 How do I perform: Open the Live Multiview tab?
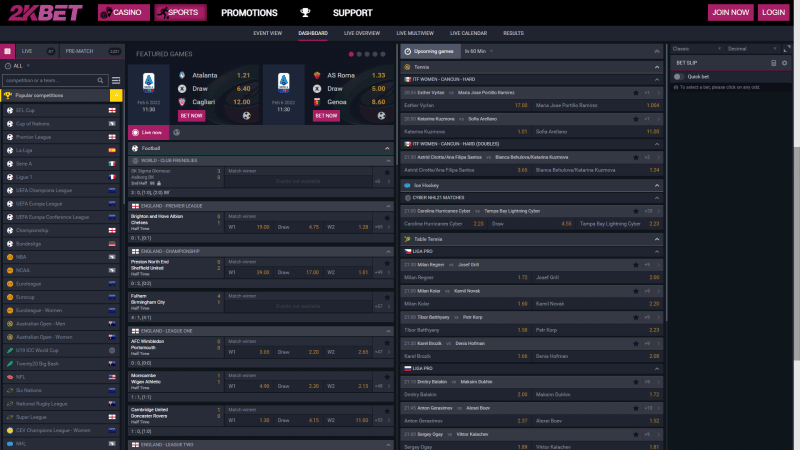[415, 33]
